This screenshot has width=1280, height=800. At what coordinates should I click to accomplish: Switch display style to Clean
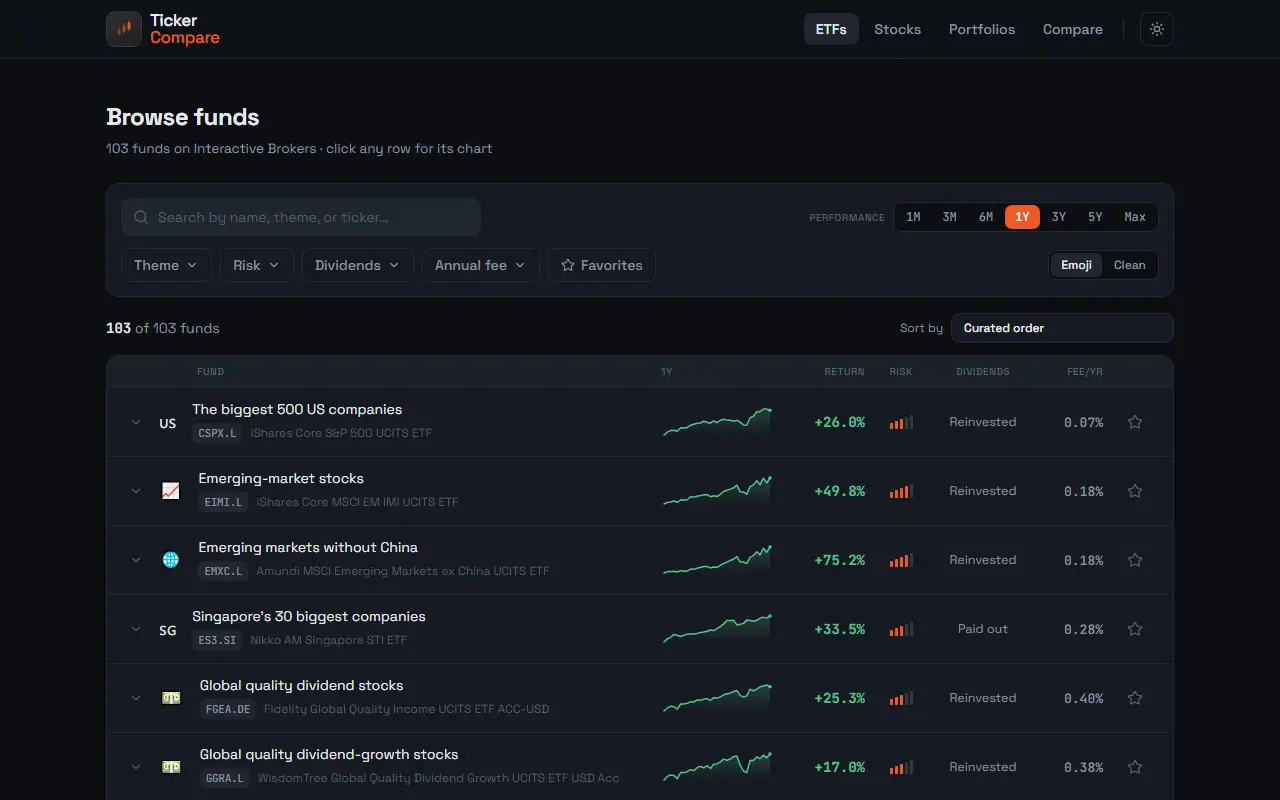1129,265
